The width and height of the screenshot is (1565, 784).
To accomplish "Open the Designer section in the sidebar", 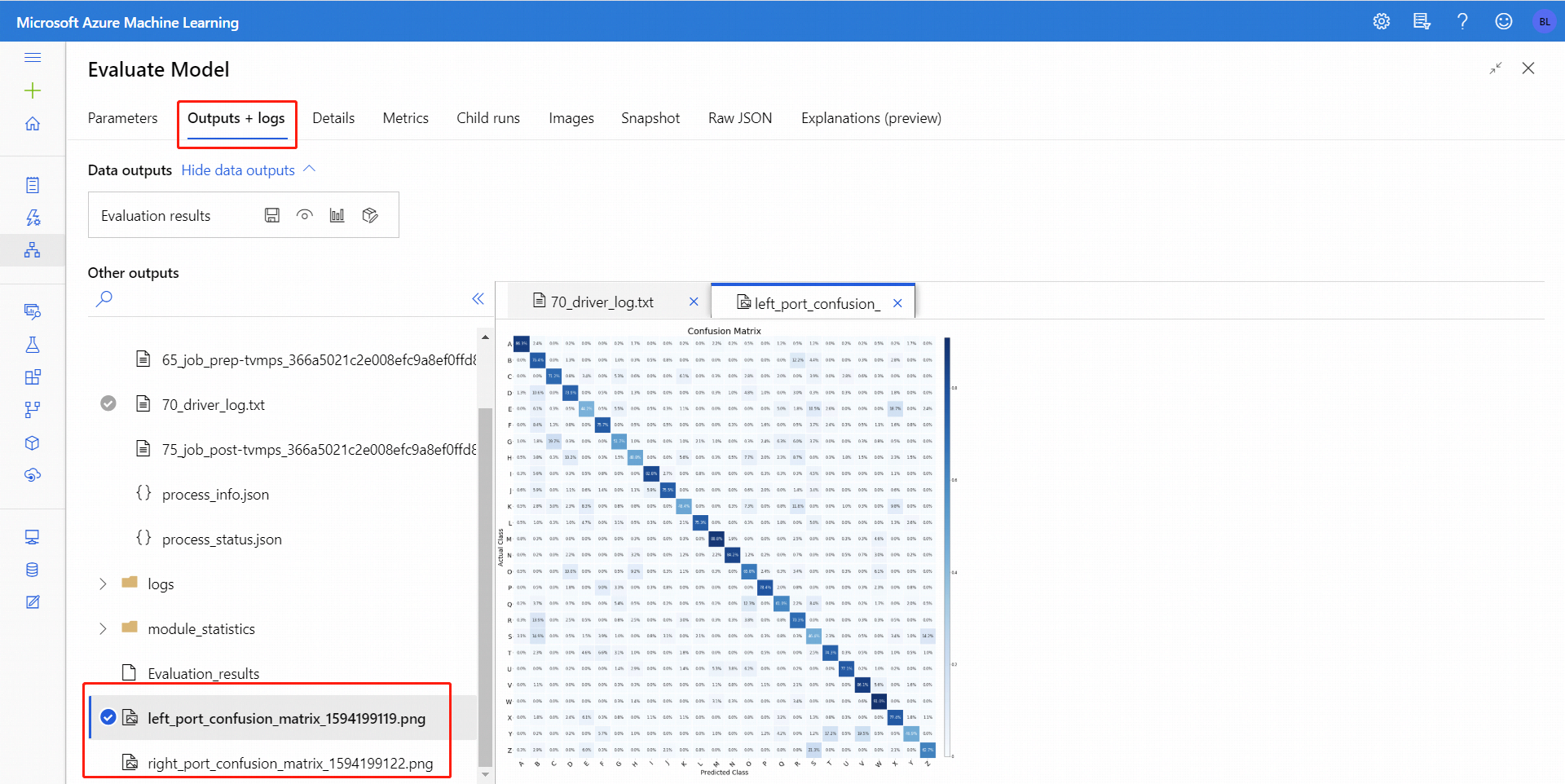I will (33, 249).
